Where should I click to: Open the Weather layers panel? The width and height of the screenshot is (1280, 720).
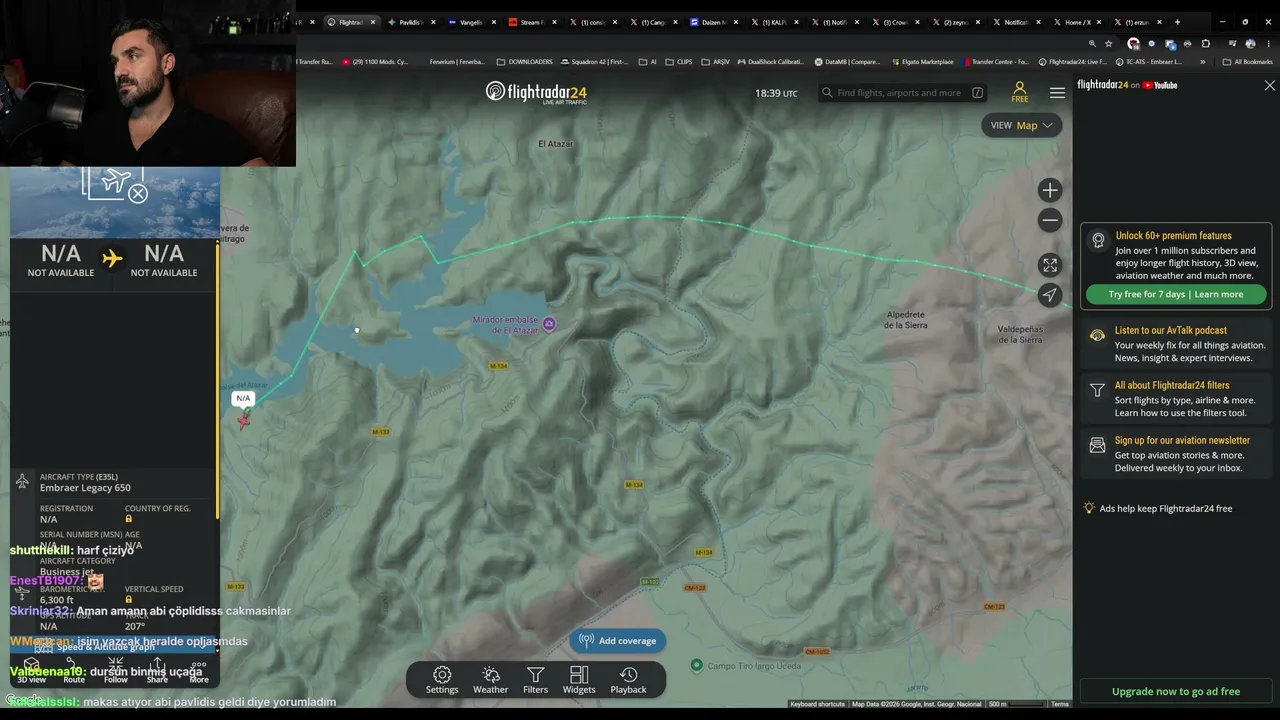(490, 680)
